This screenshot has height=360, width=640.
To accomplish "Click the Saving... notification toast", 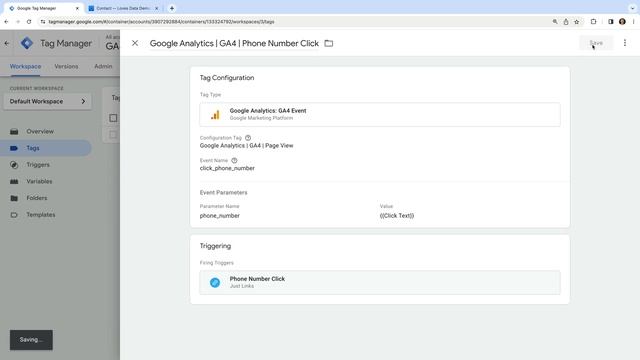I will point(31,340).
